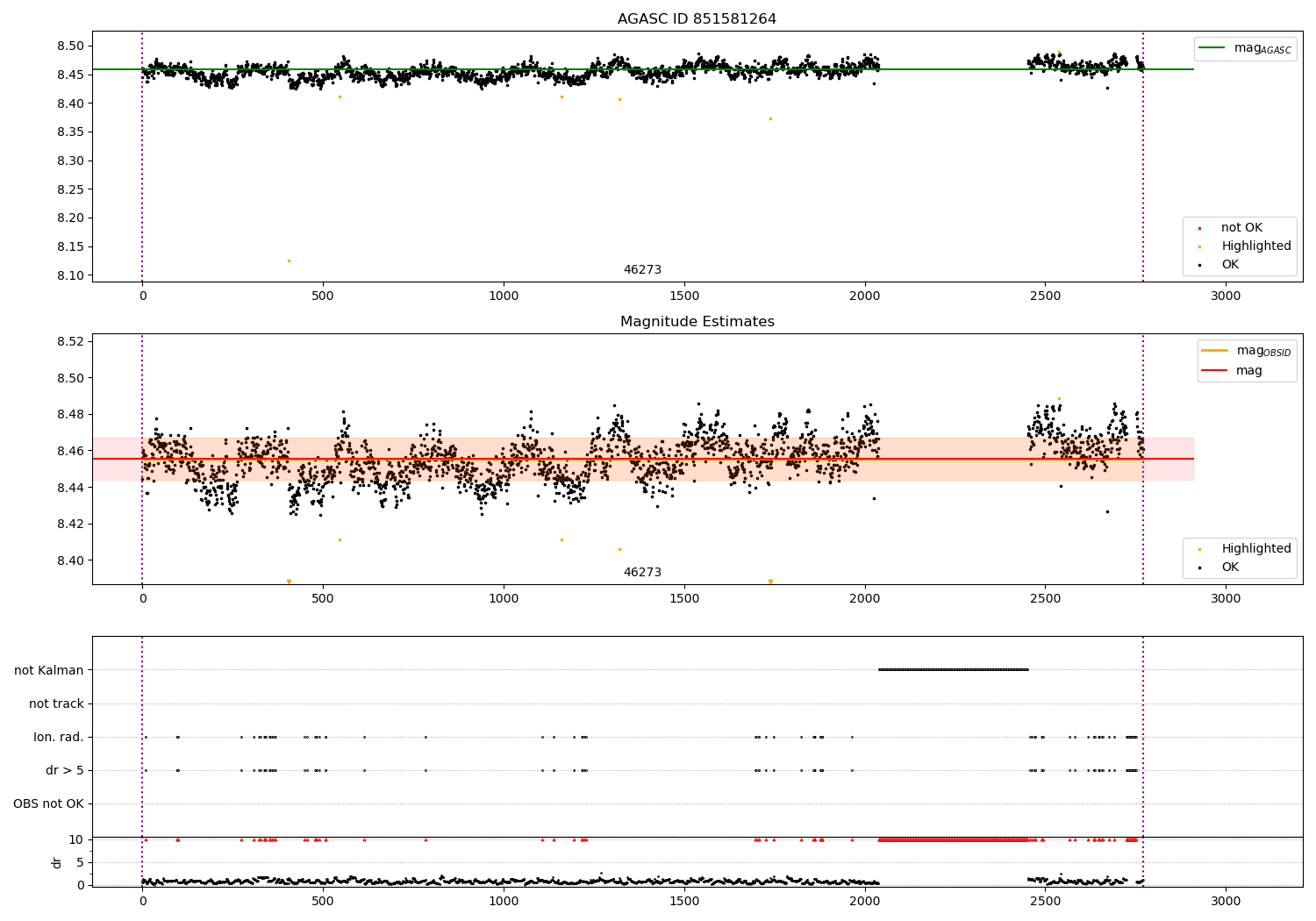Click the orange mag OBSID legend line
Viewport: 1316px width, 921px height.
click(x=1215, y=351)
